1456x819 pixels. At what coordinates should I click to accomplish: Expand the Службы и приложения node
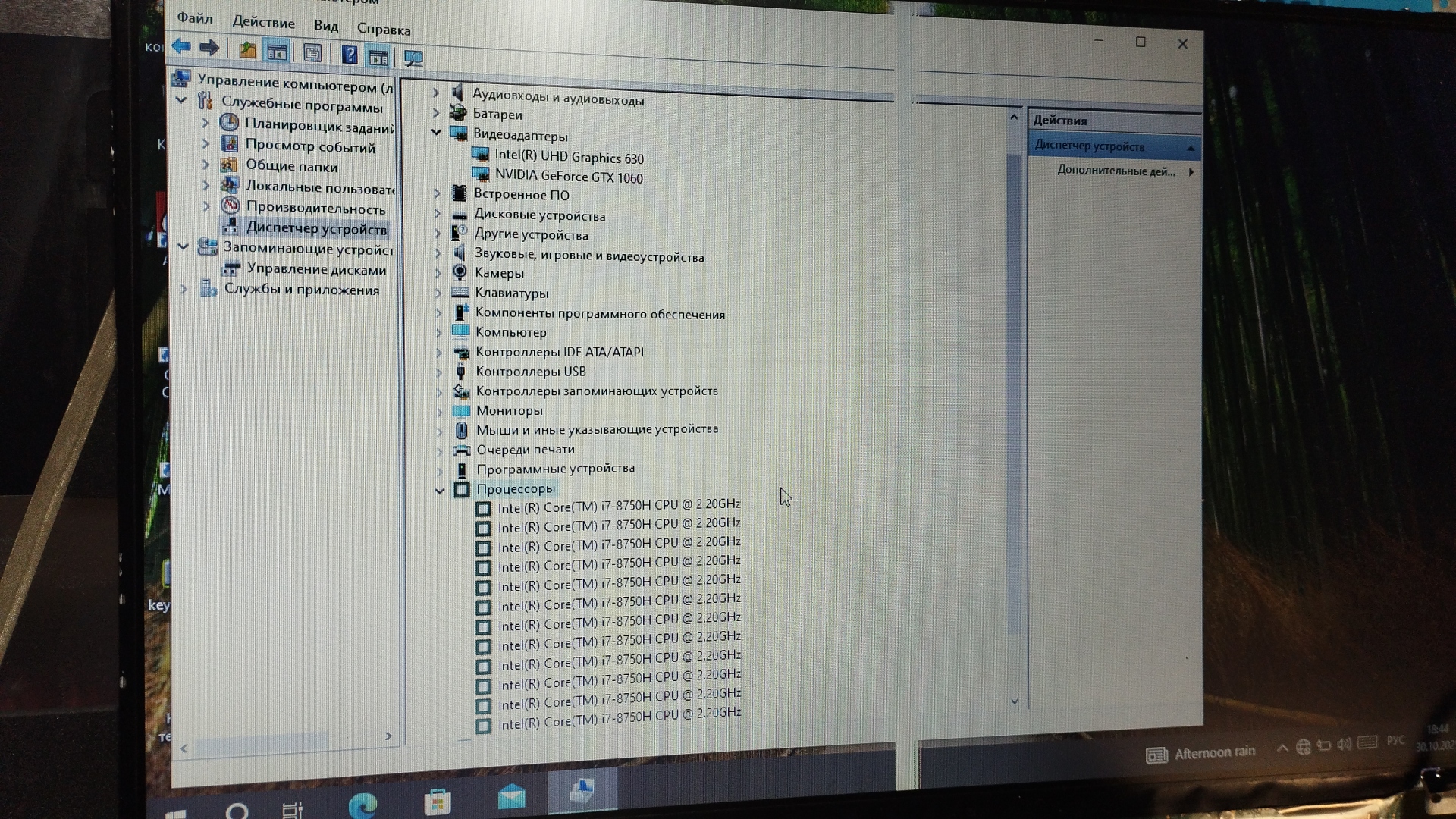184,289
